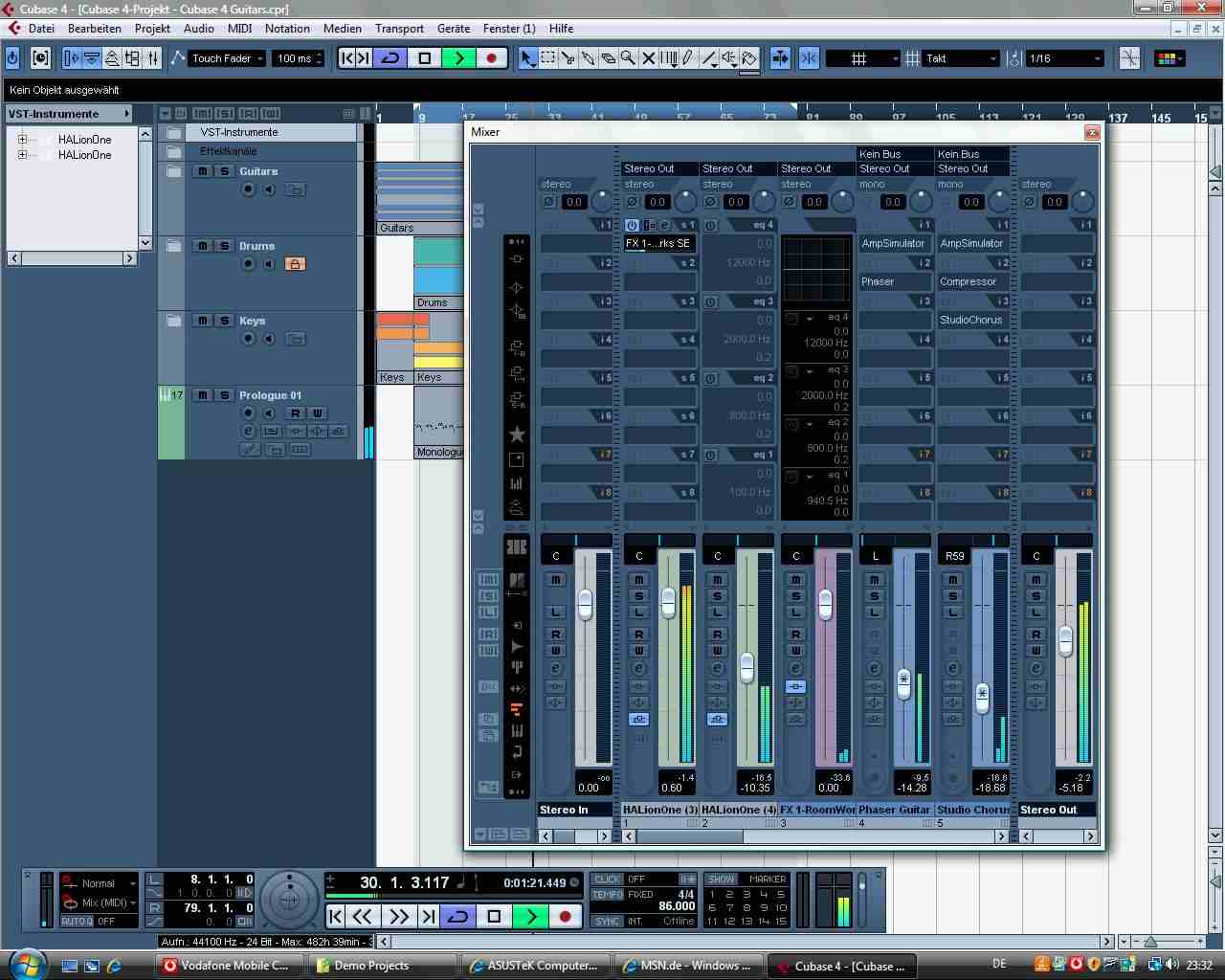Toggle Cycle loop in top toolbar
Image resolution: width=1225 pixels, height=980 pixels.
390,58
